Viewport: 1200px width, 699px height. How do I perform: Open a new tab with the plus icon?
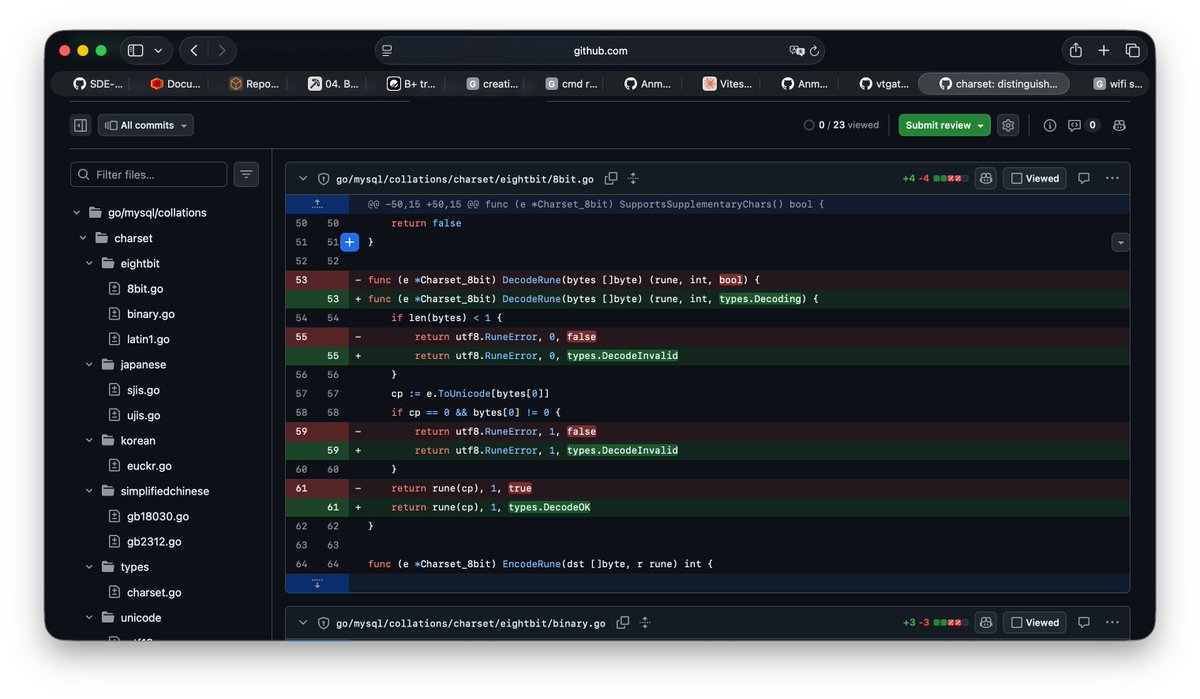1104,50
